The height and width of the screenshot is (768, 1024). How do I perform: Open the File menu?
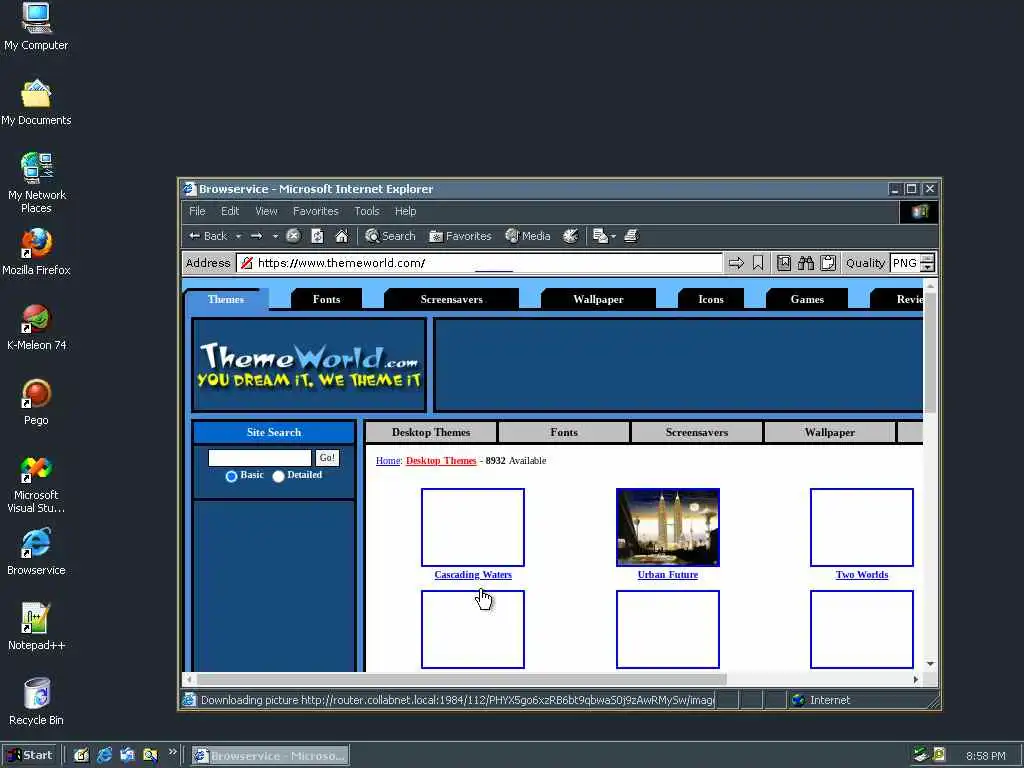coord(197,211)
